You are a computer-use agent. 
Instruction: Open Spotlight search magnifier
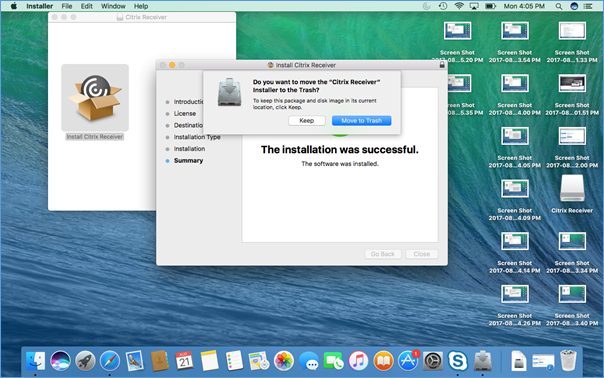(559, 6)
